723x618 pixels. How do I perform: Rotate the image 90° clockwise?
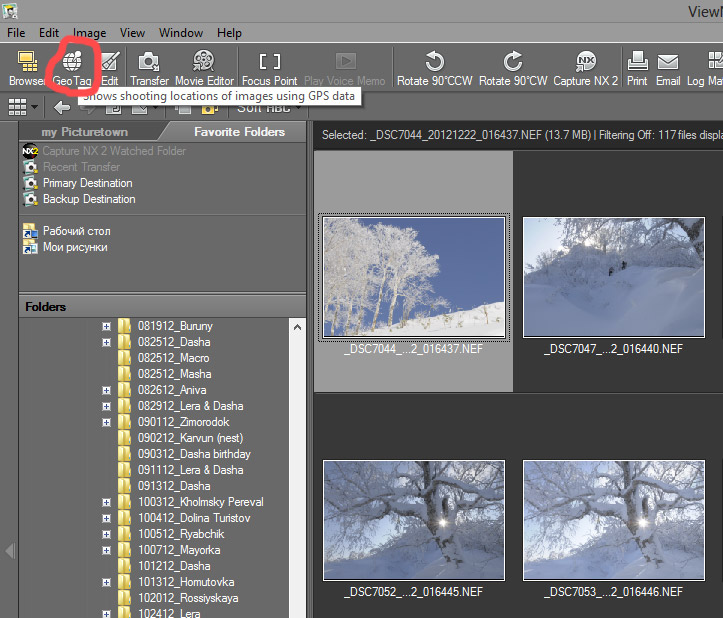(513, 68)
